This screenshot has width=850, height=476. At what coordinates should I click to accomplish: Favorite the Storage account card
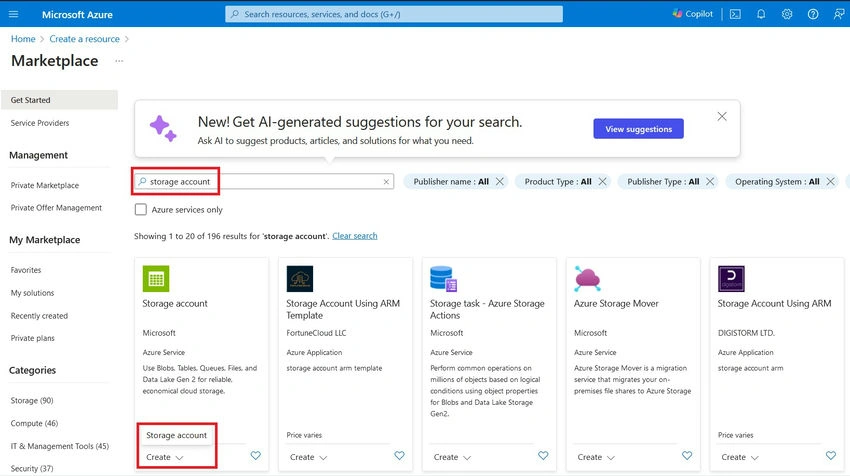click(x=255, y=455)
